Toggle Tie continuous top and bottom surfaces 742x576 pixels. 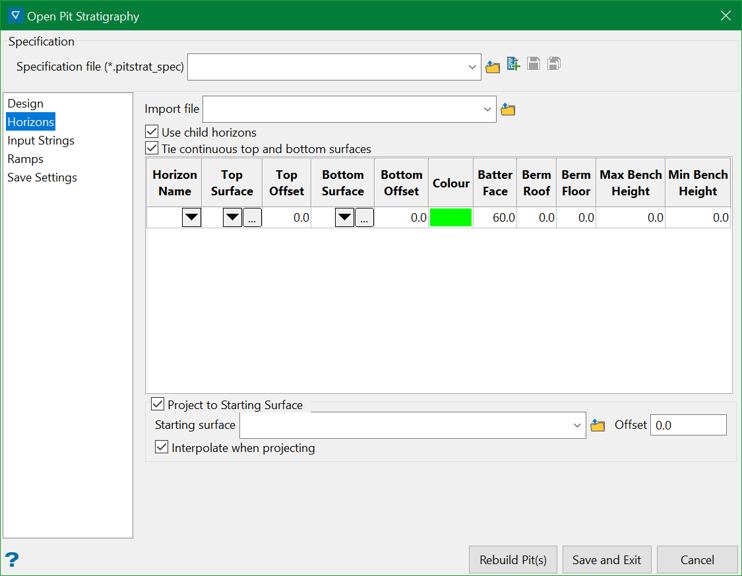click(152, 149)
